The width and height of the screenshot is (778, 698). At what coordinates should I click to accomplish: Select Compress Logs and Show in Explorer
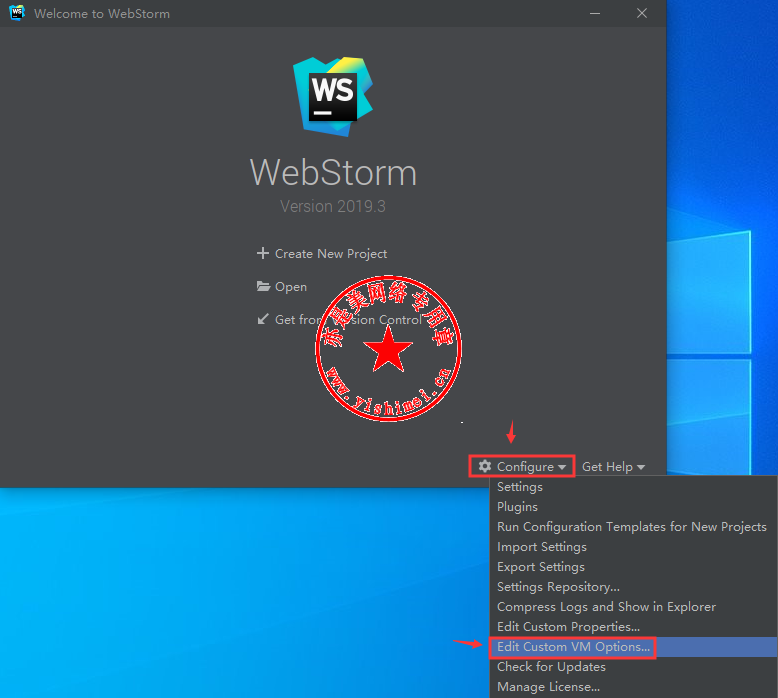634,607
